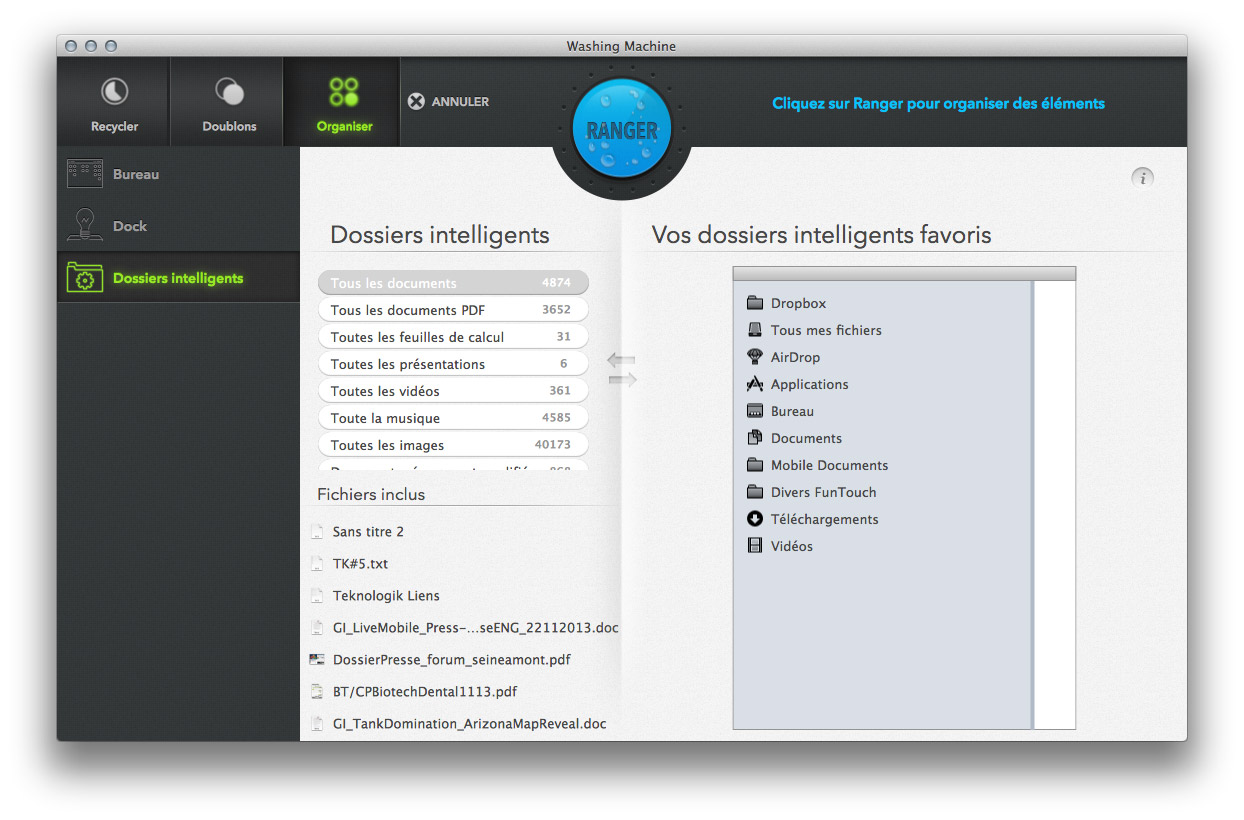Switch to the Doublons tab

(x=229, y=102)
